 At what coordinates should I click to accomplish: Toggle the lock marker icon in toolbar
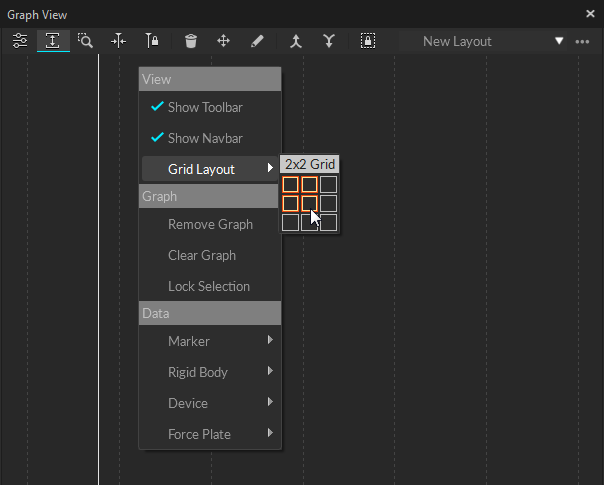pos(152,41)
